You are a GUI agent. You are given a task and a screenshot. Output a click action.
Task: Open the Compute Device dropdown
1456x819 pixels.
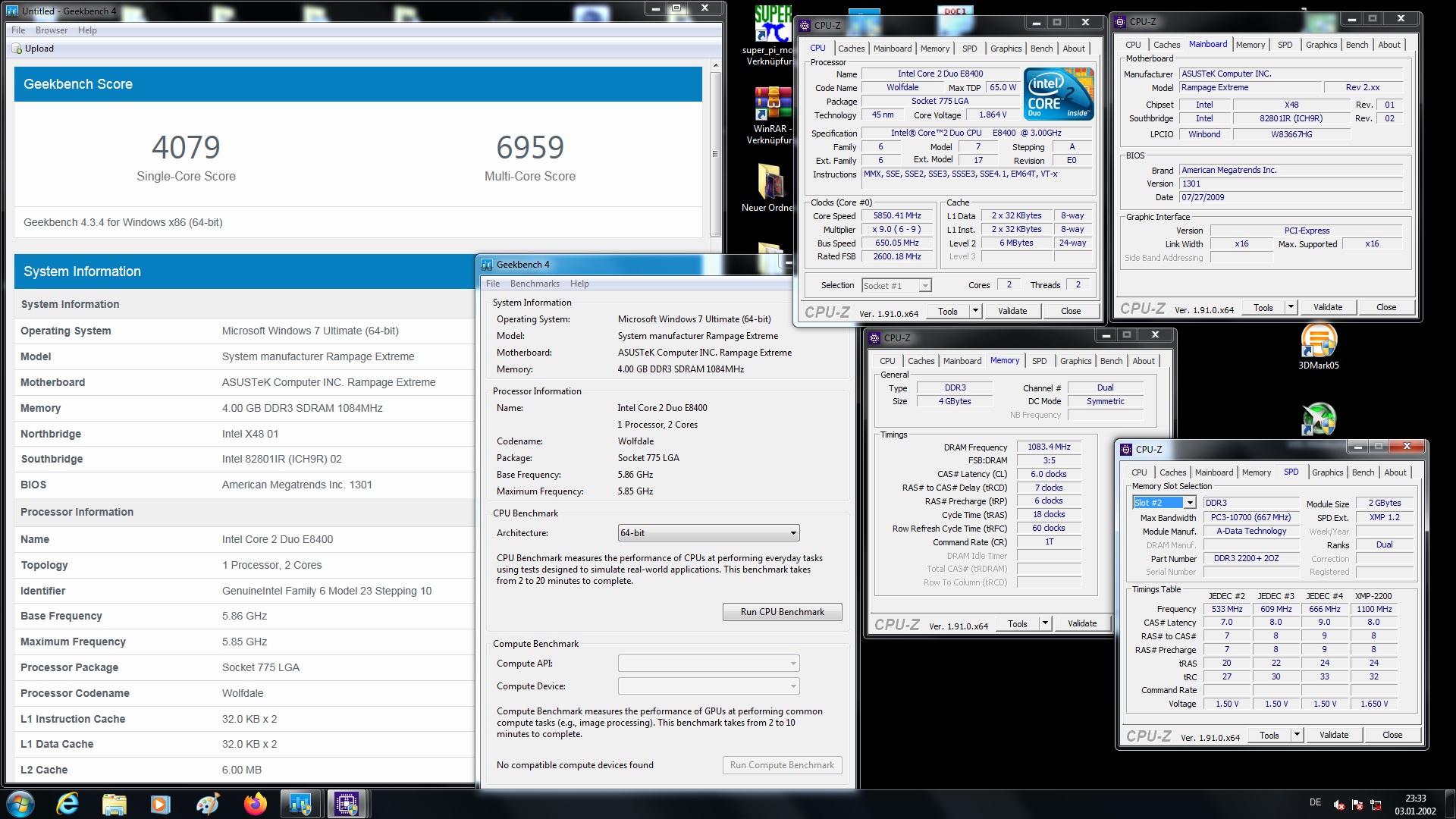click(x=708, y=686)
